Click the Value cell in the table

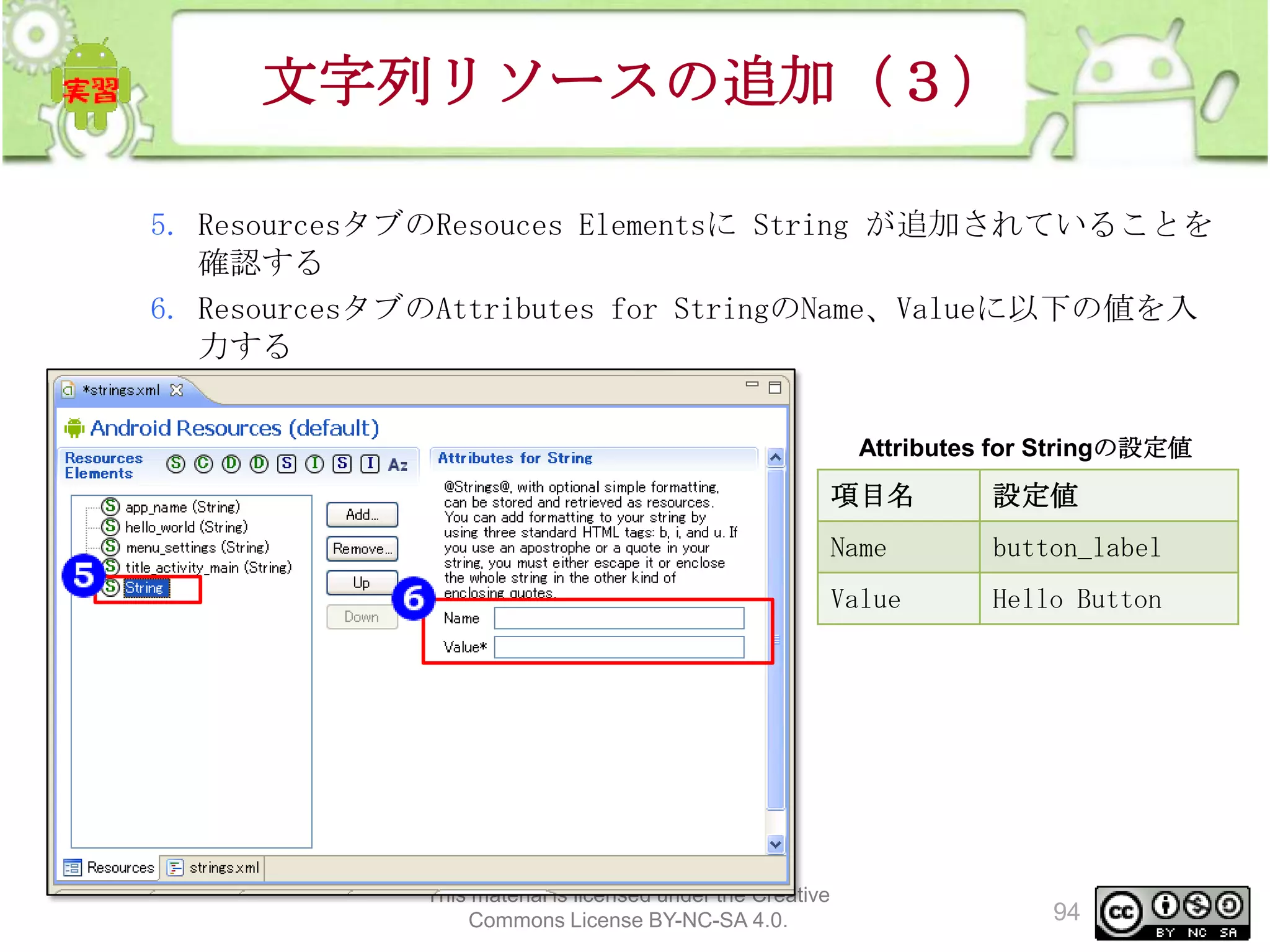click(899, 599)
